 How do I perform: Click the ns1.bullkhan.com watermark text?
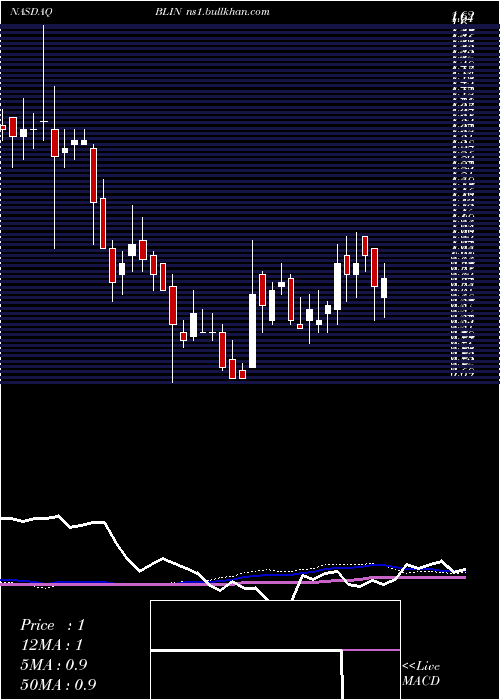tap(227, 12)
